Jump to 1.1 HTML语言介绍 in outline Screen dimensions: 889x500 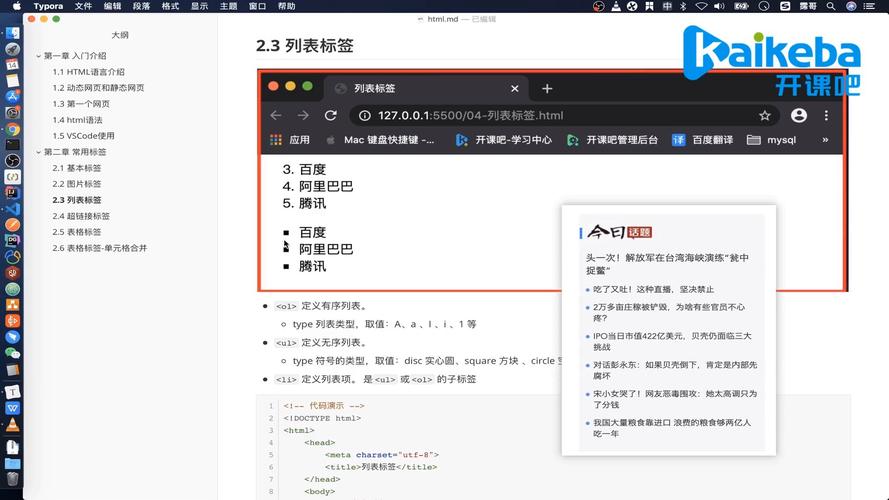[x=88, y=72]
